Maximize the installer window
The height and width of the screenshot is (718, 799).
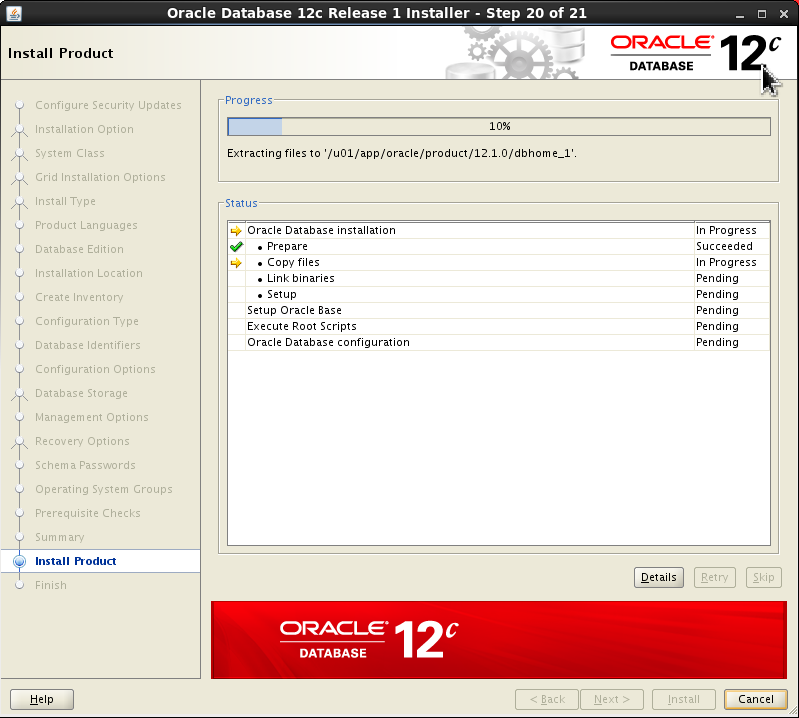click(762, 14)
